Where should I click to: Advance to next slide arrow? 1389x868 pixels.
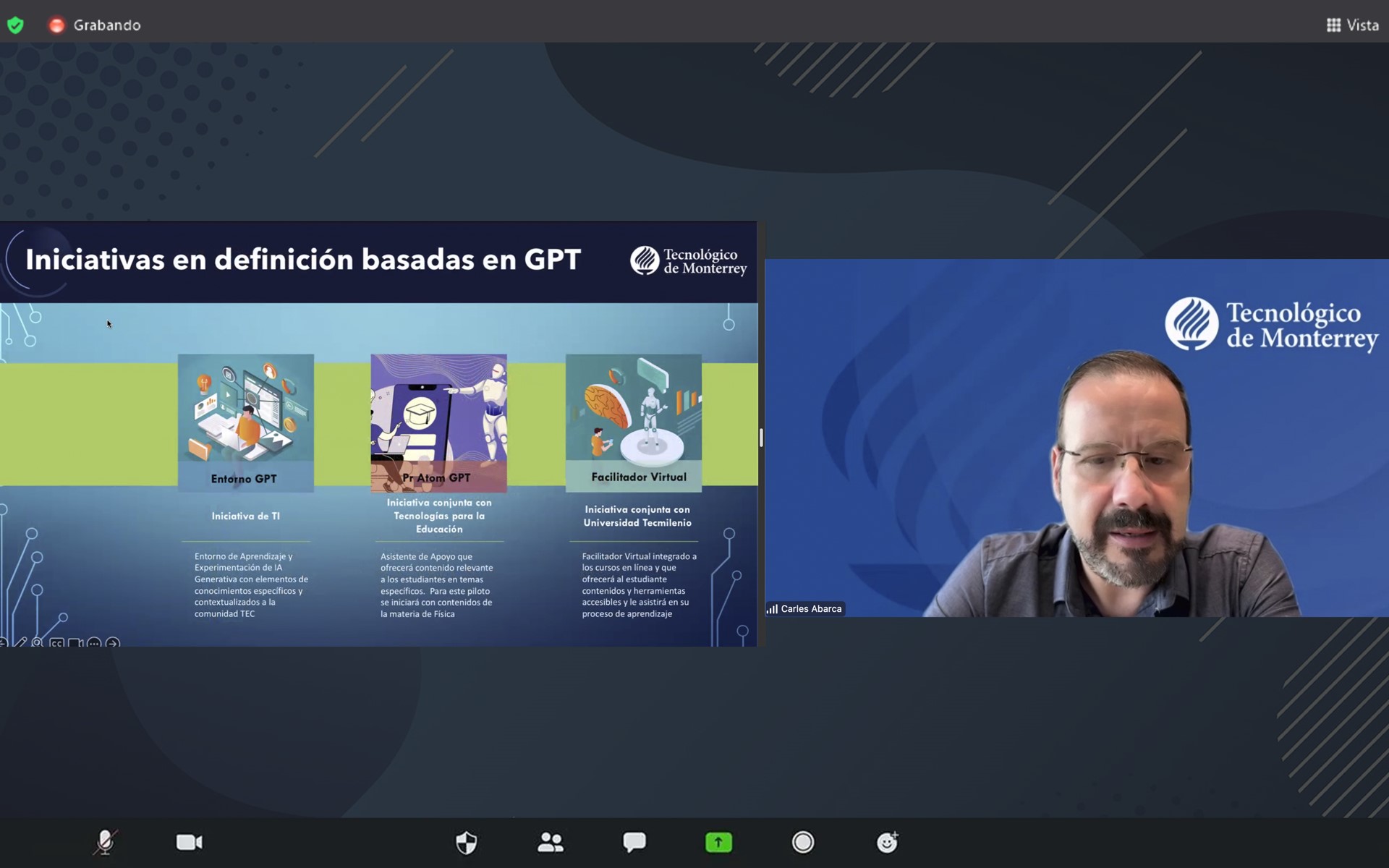[113, 642]
